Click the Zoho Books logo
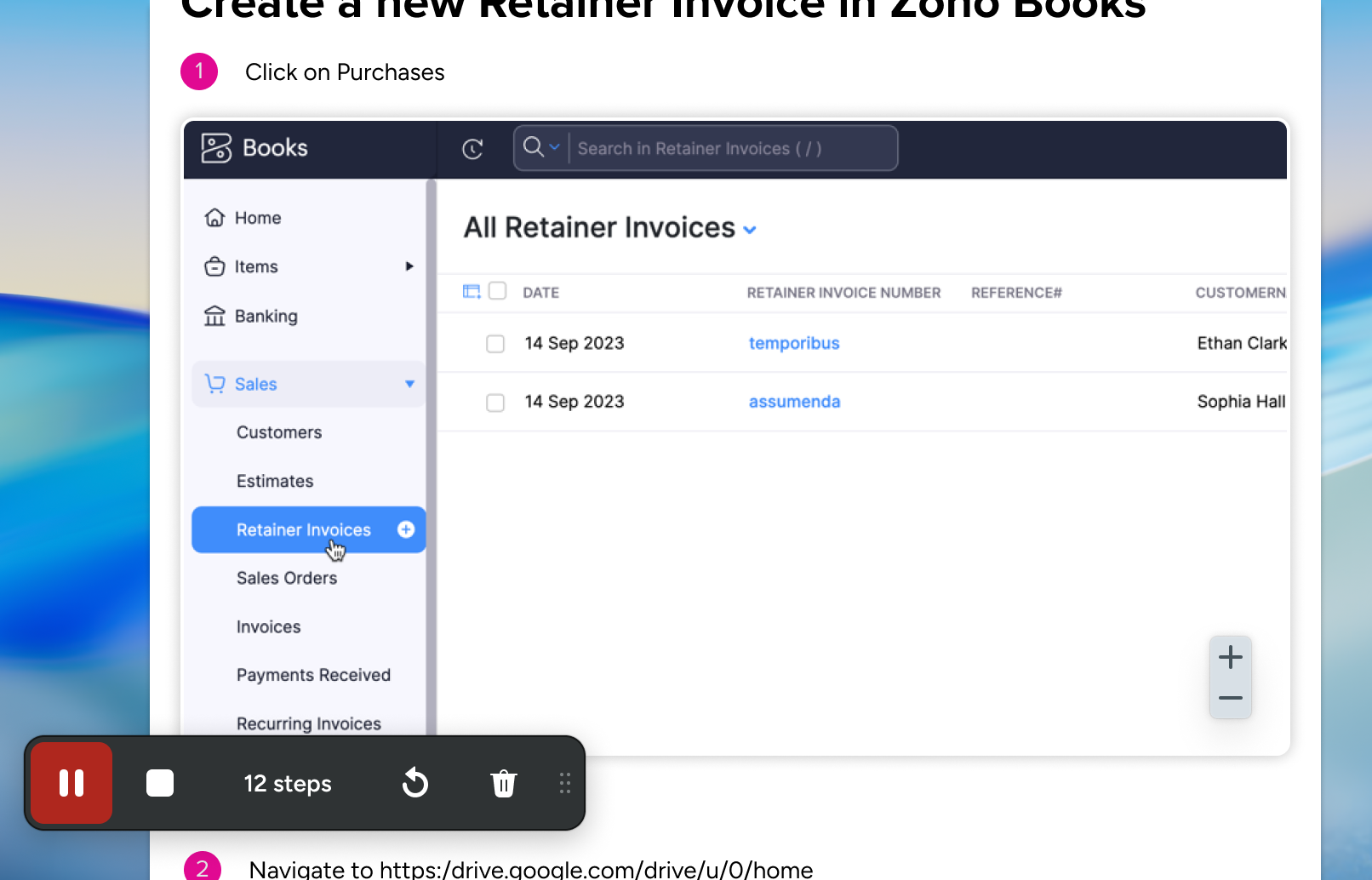The height and width of the screenshot is (880, 1372). (254, 148)
